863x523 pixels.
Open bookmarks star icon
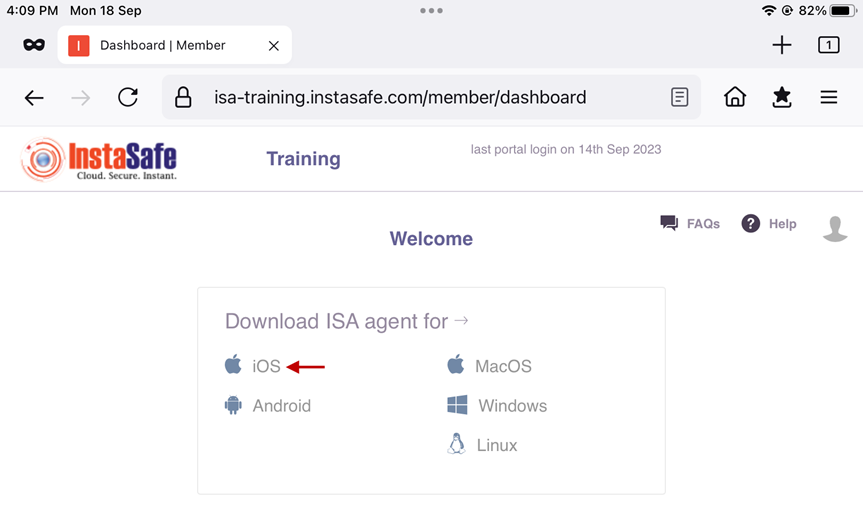[782, 97]
